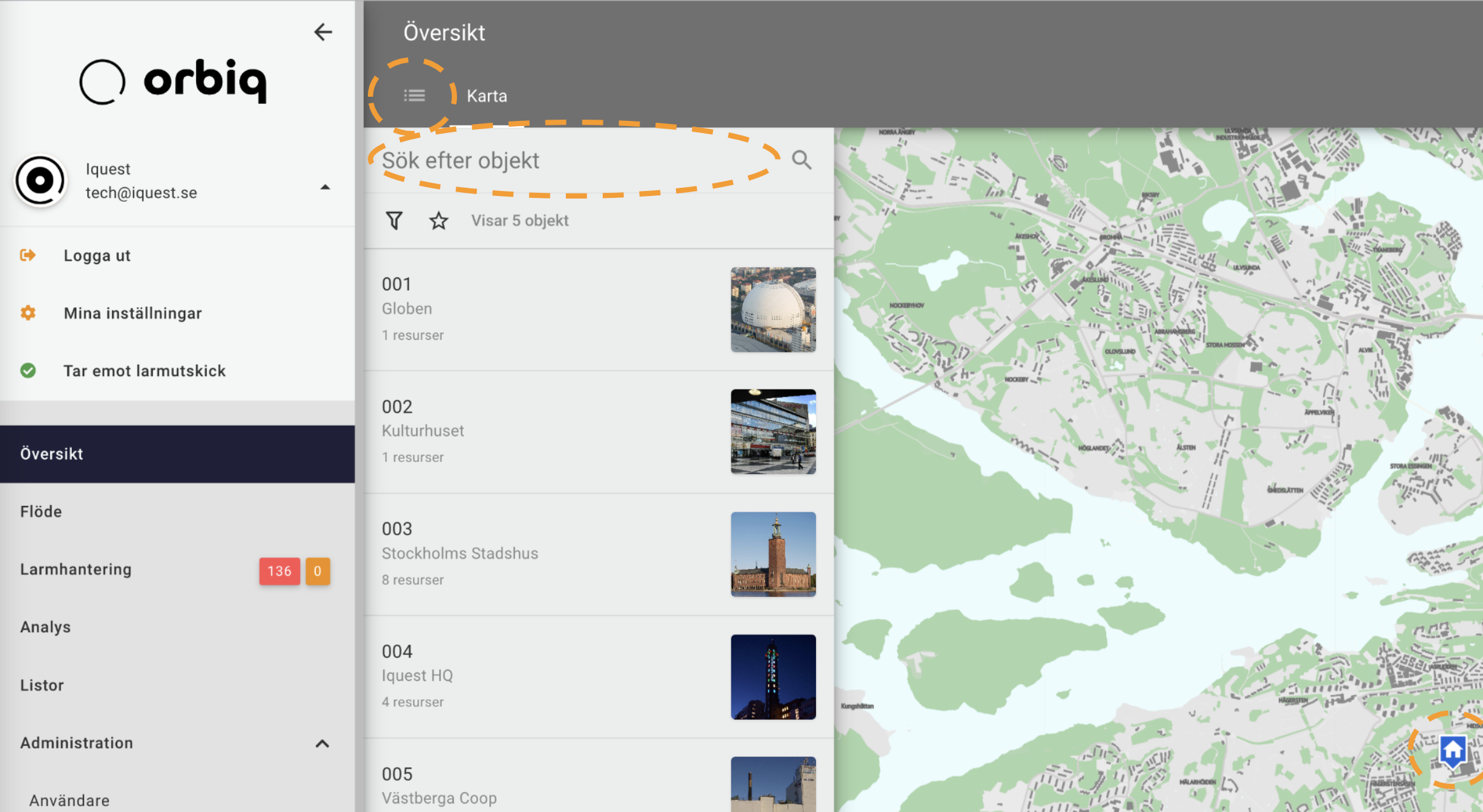Image resolution: width=1483 pixels, height=812 pixels.
Task: Open Mina inställningar gear icon
Action: tap(27, 313)
